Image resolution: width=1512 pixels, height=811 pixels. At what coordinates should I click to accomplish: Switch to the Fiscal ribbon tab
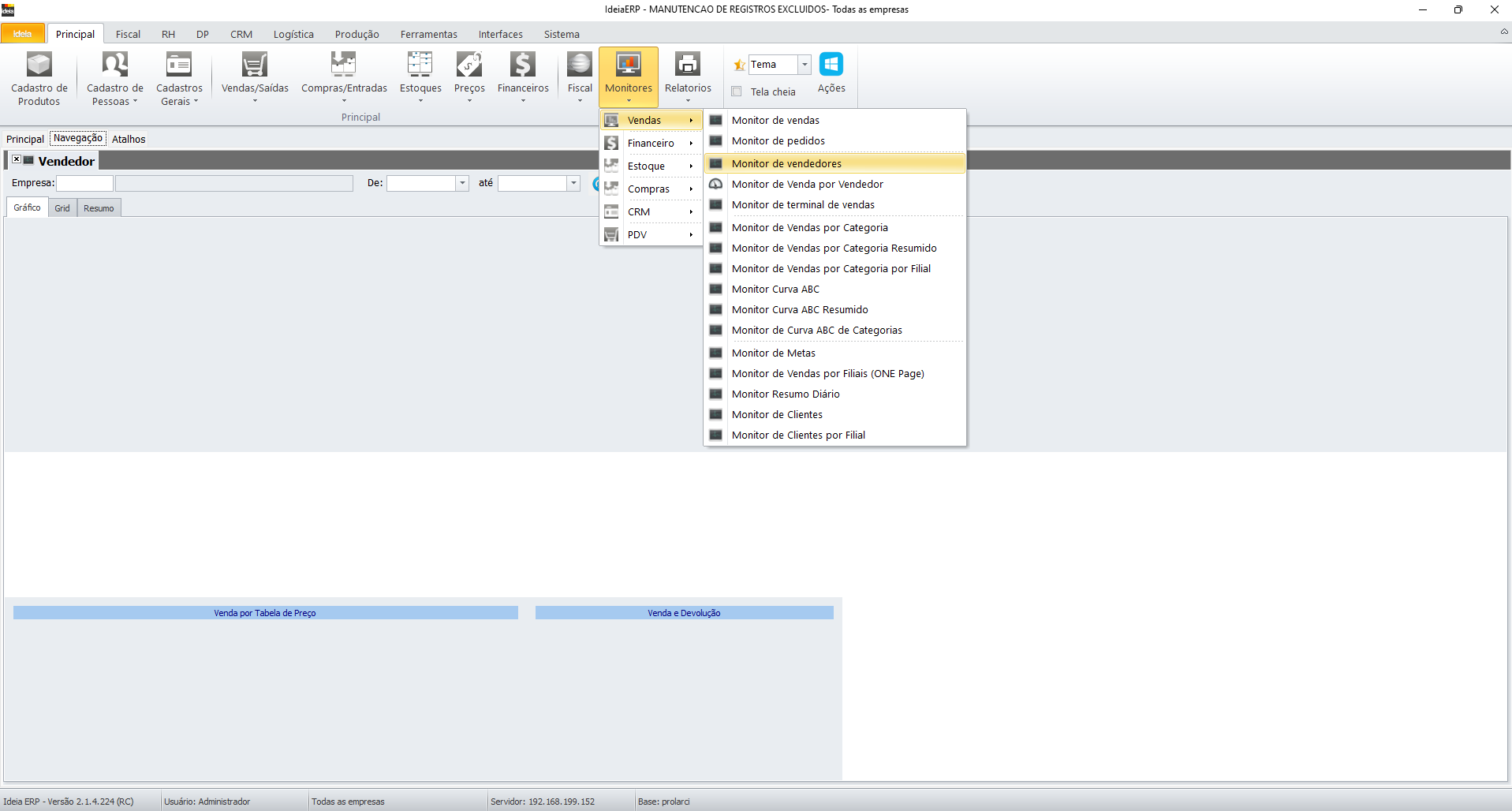128,34
